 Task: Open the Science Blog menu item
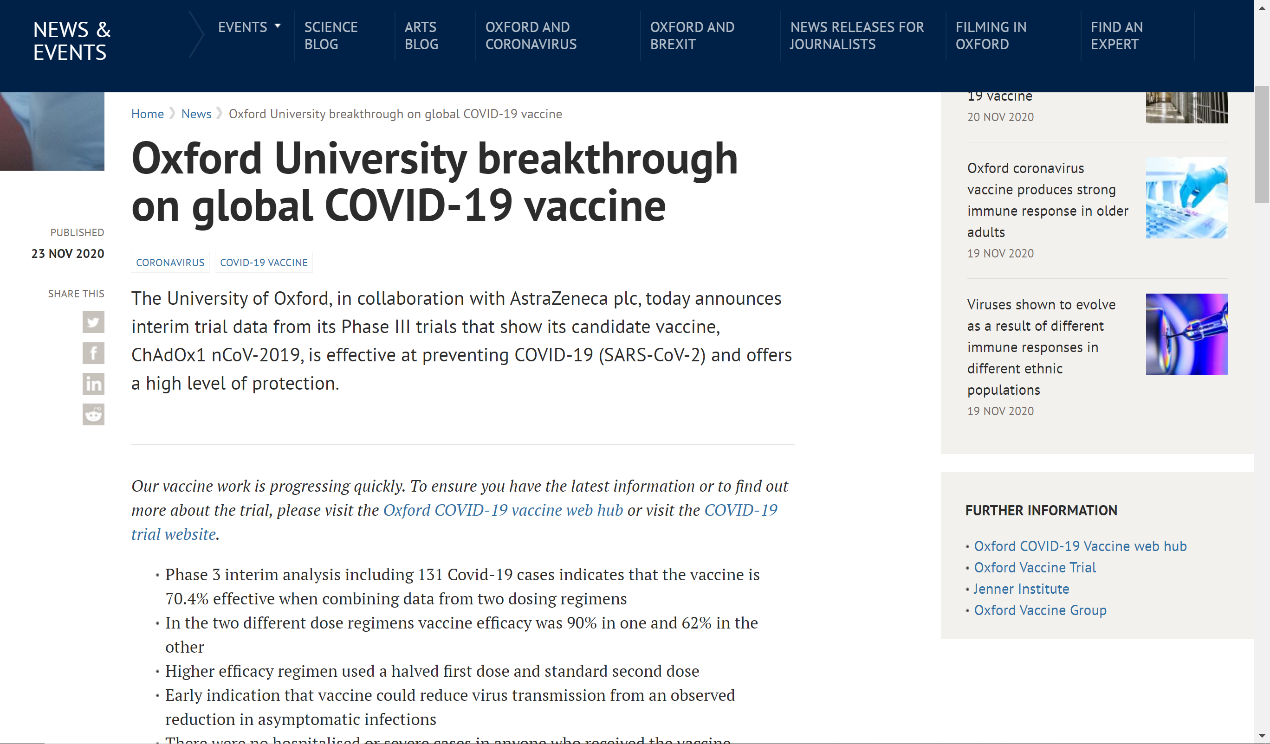(x=331, y=35)
